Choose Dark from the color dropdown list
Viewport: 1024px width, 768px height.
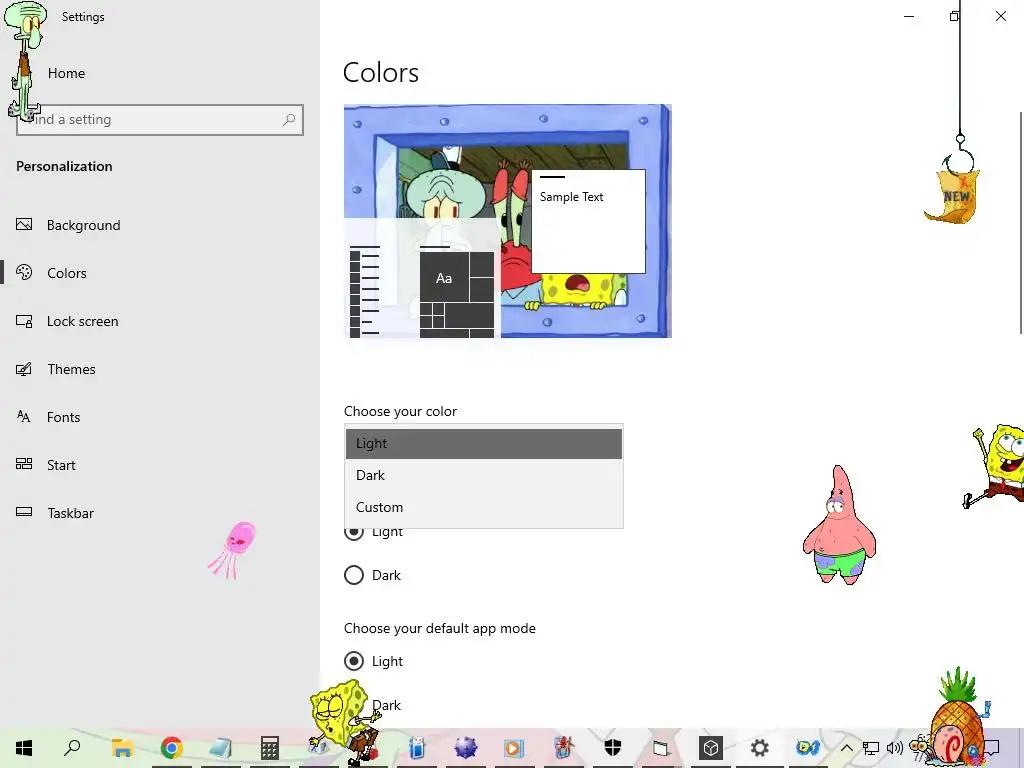484,475
